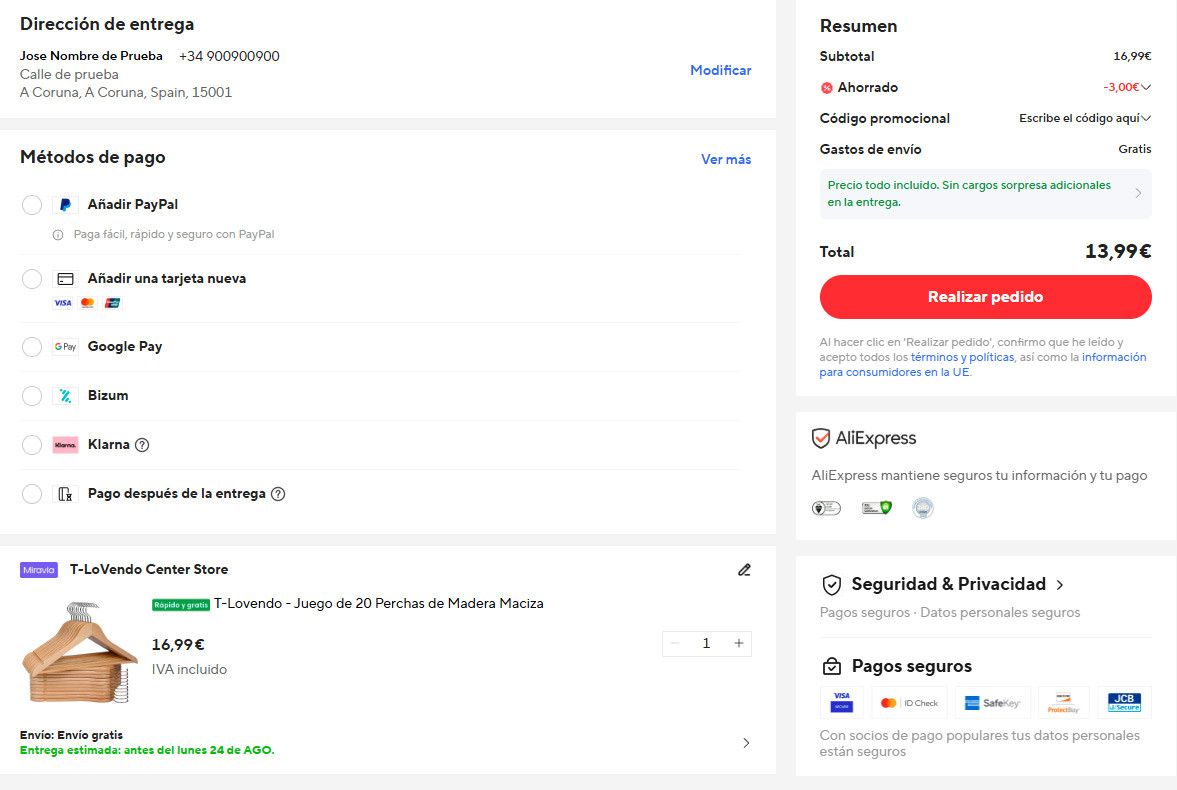This screenshot has height=790, width=1177.
Task: Click the Visa card logo under new card
Action: [x=63, y=303]
